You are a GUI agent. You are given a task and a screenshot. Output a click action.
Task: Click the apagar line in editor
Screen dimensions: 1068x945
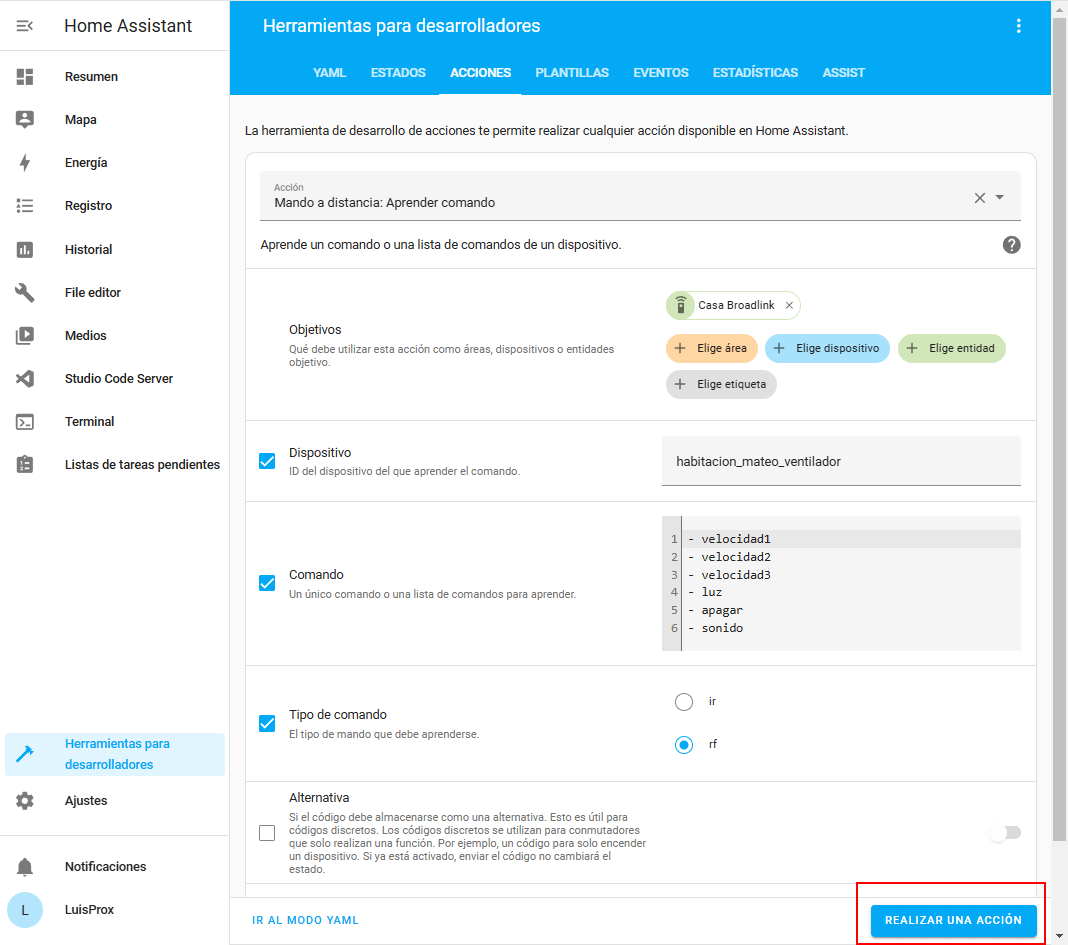pos(851,610)
